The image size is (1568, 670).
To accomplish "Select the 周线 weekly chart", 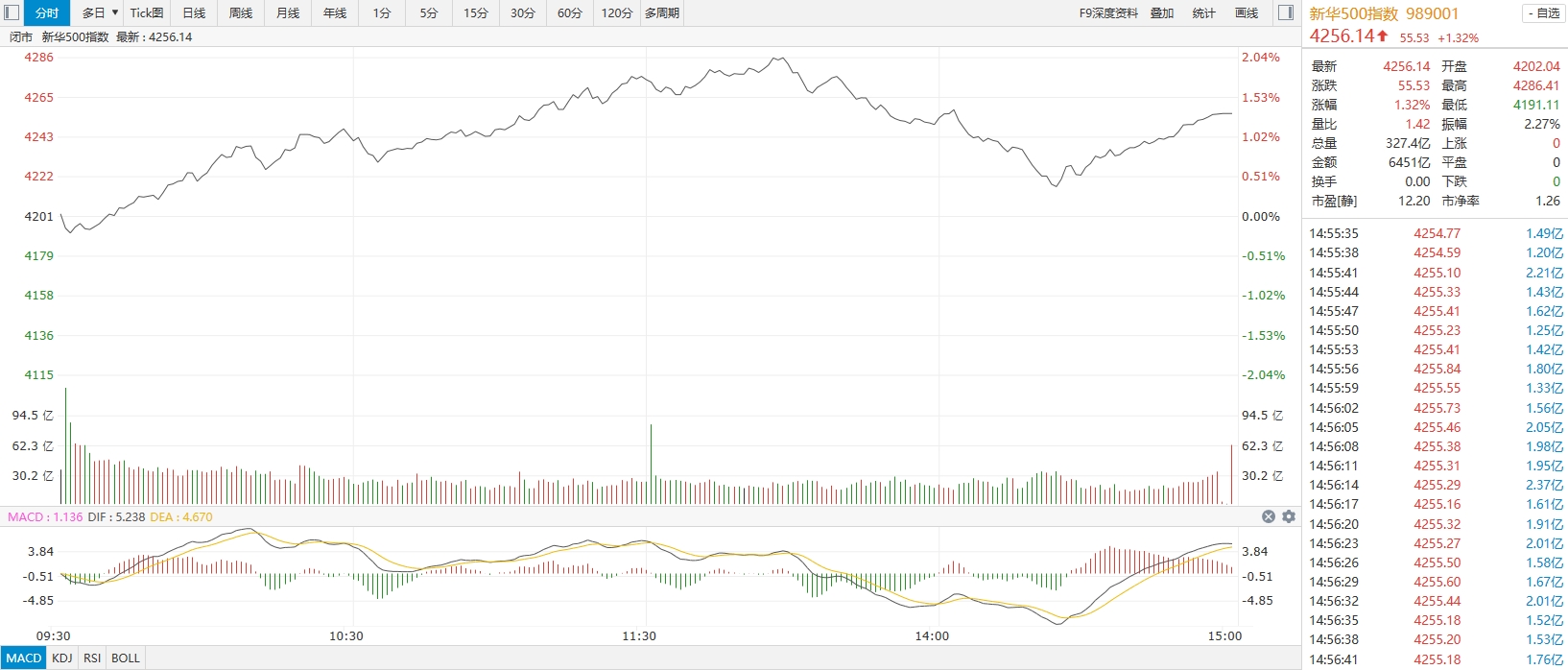I will (x=241, y=12).
